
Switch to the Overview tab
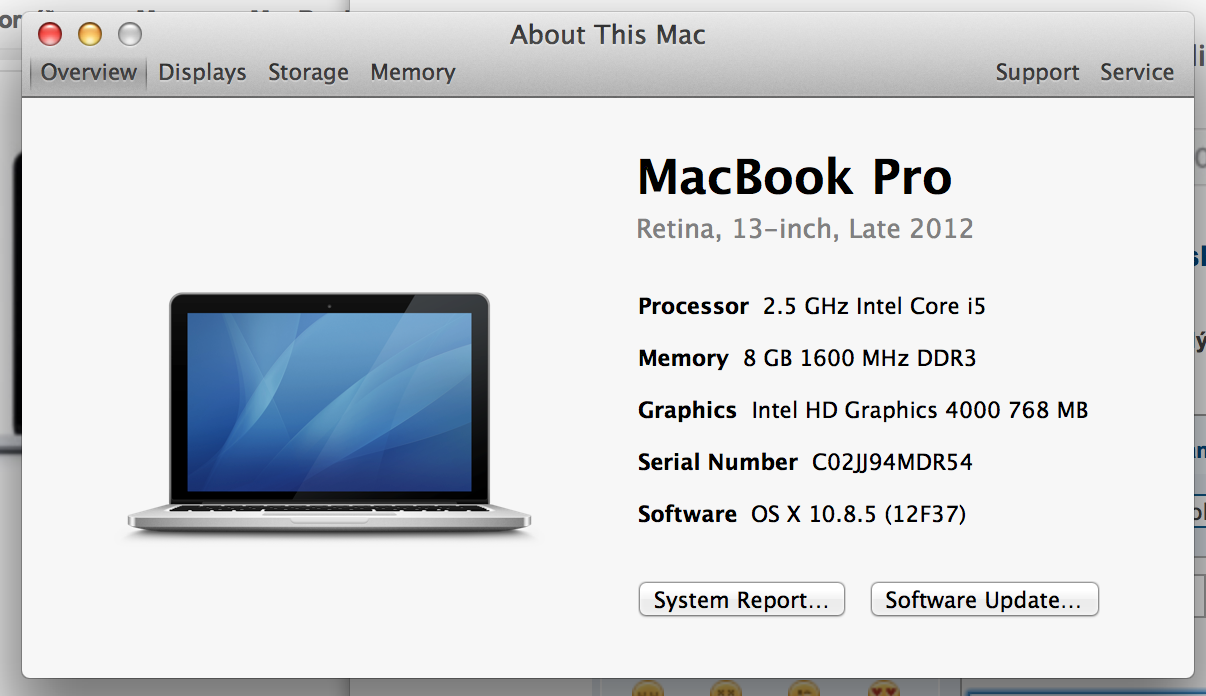coord(88,72)
